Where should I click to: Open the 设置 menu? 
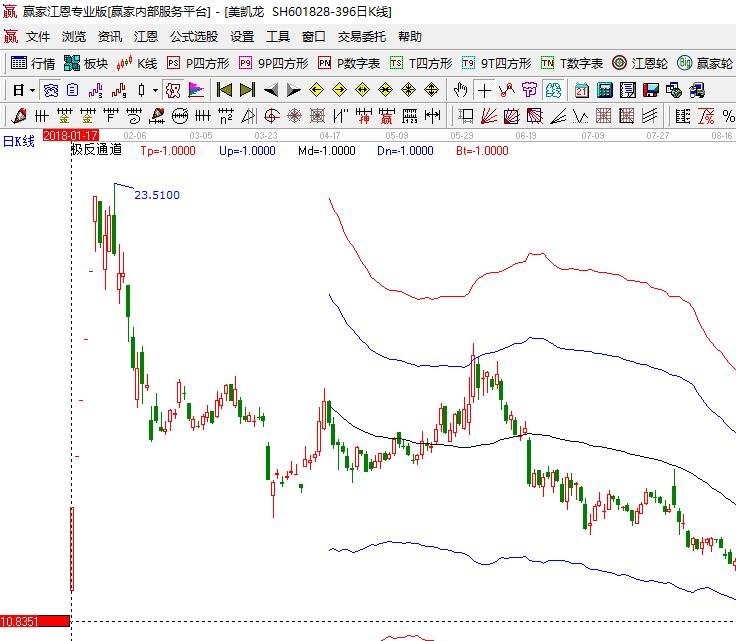tap(242, 37)
